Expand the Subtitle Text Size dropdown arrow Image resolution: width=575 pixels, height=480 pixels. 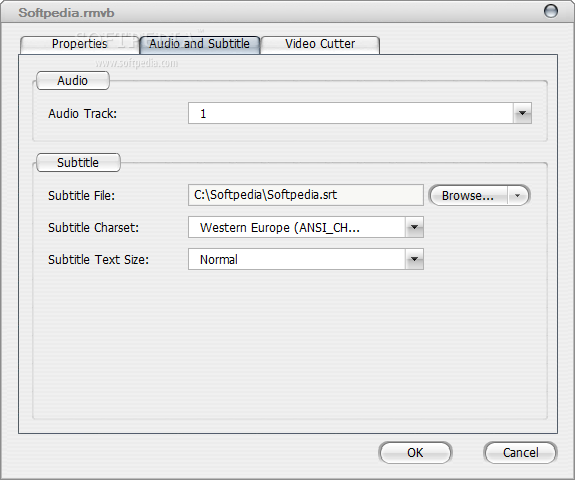pos(414,259)
